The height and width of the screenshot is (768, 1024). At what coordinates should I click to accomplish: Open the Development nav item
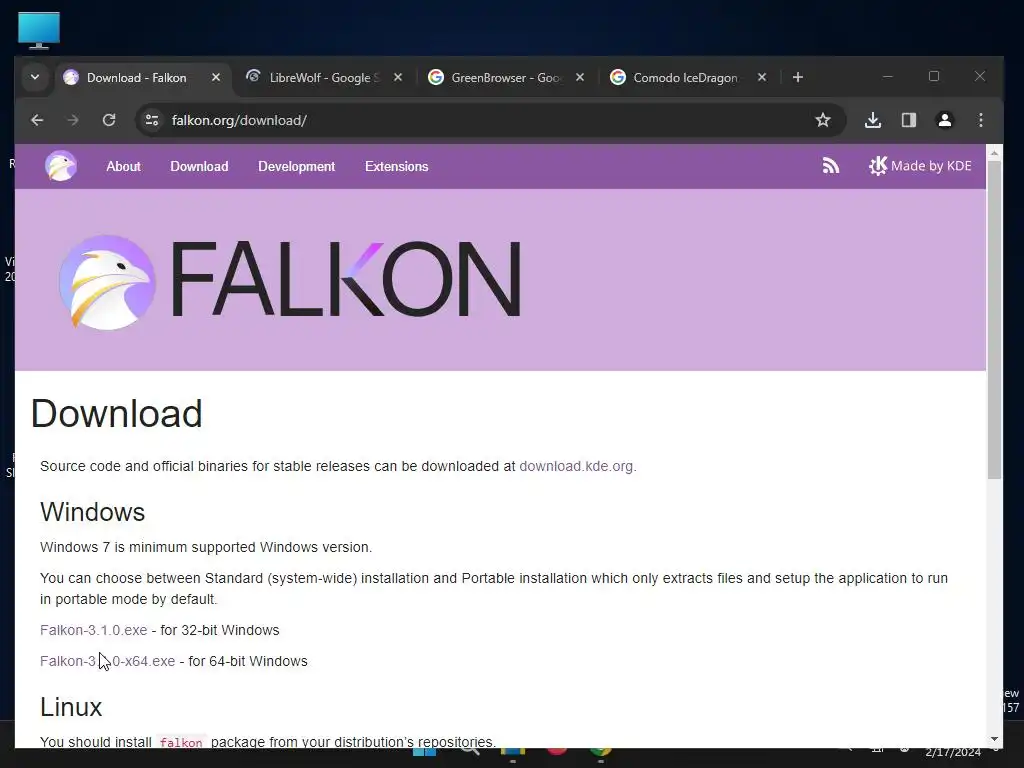(296, 167)
